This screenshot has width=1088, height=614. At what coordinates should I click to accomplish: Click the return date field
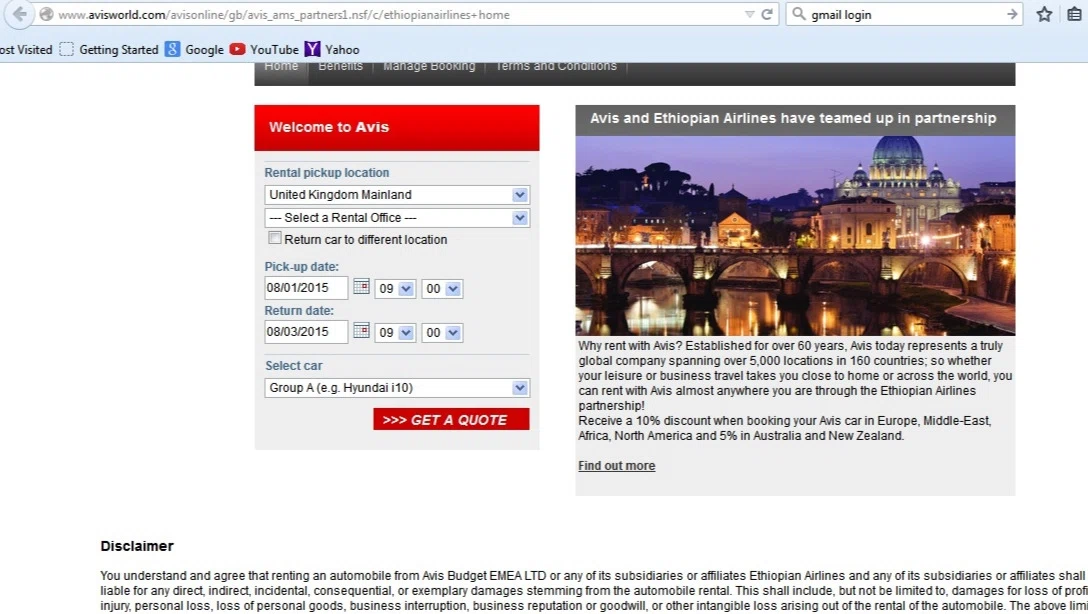(x=306, y=332)
